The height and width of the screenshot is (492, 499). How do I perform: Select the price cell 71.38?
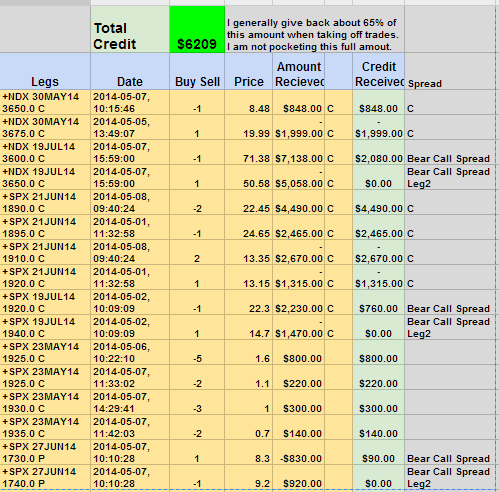(x=249, y=152)
